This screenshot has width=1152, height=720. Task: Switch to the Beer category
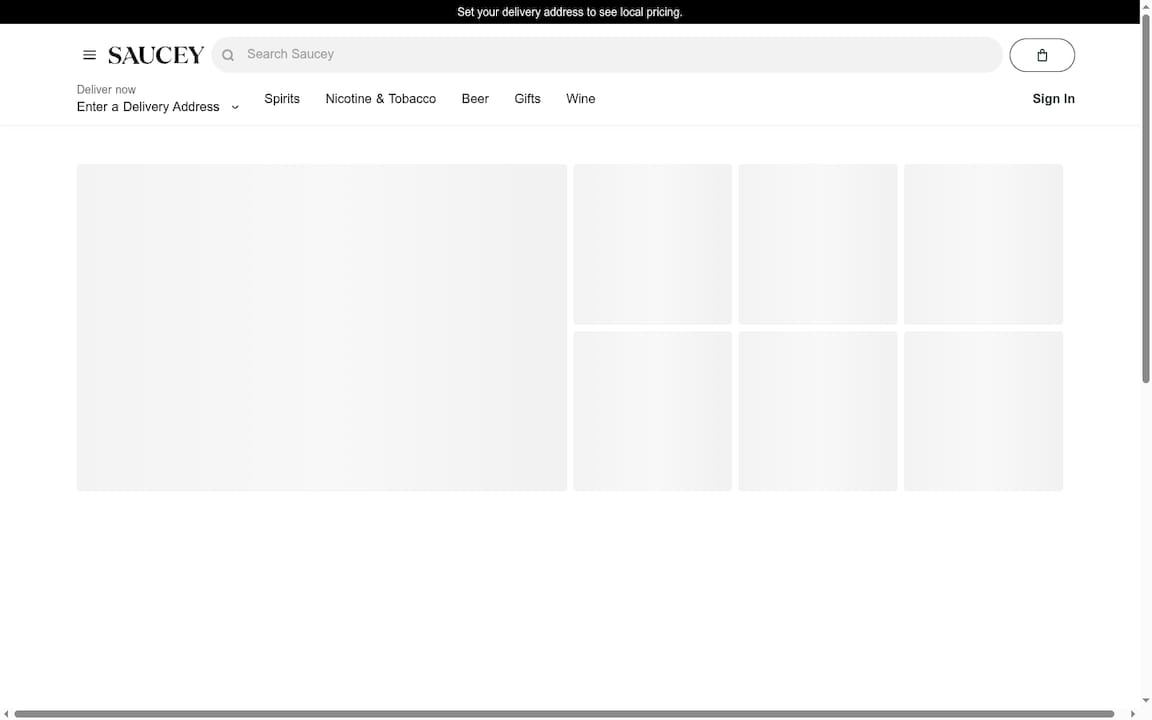tap(474, 98)
